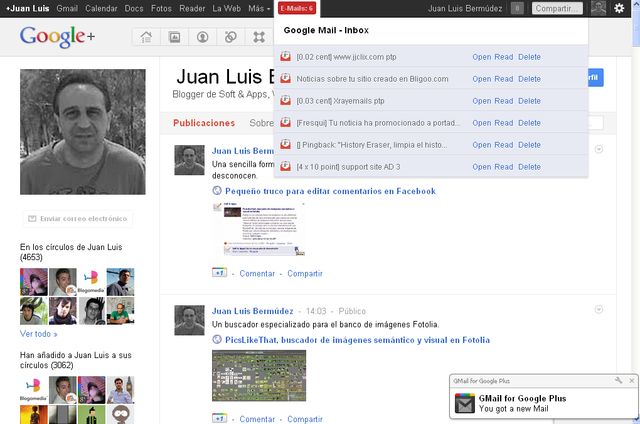
Task: Click Comentar on the Fotolia post
Action: point(257,419)
